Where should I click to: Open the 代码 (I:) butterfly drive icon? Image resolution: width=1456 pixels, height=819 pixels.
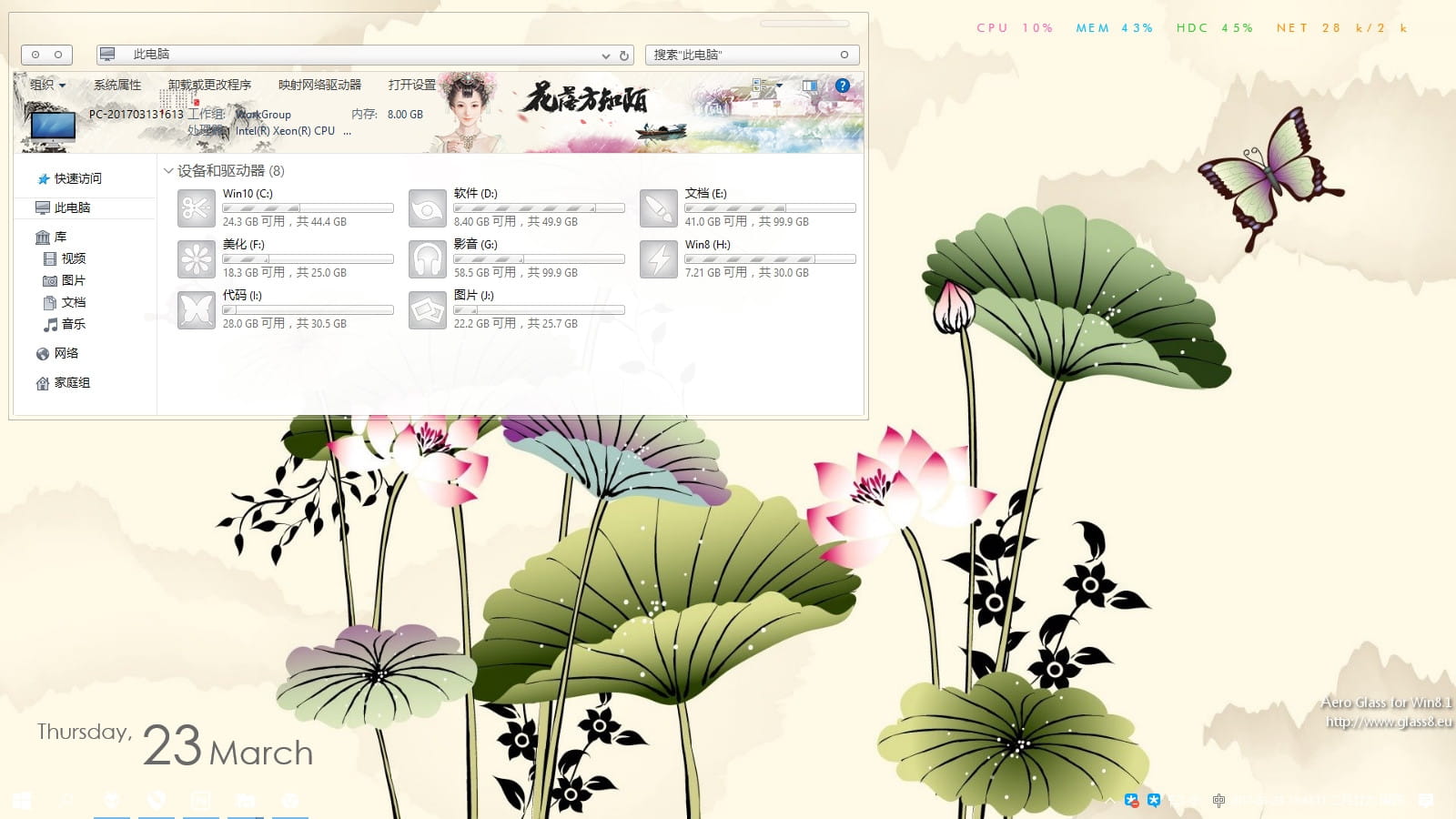pyautogui.click(x=196, y=310)
